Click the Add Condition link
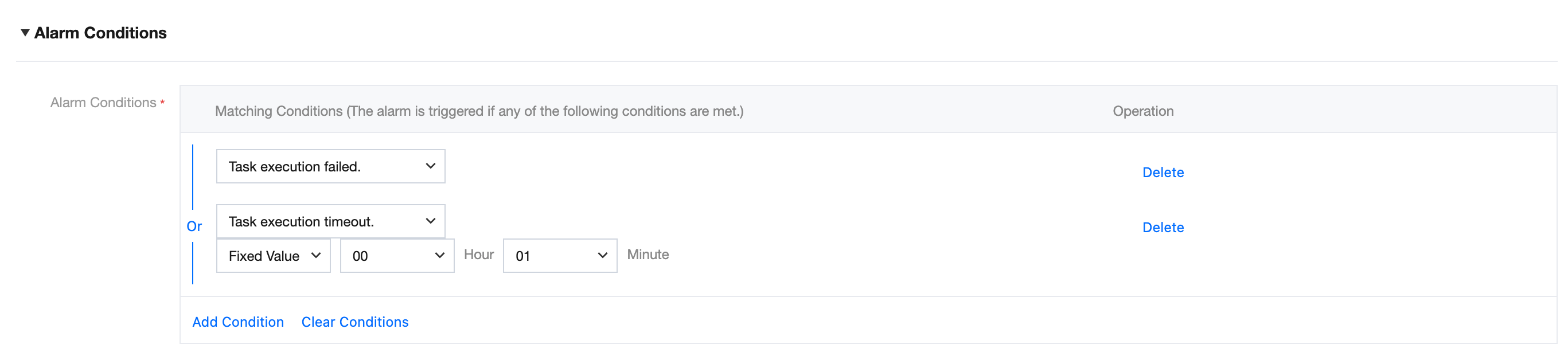This screenshot has width=1568, height=360. click(x=238, y=322)
